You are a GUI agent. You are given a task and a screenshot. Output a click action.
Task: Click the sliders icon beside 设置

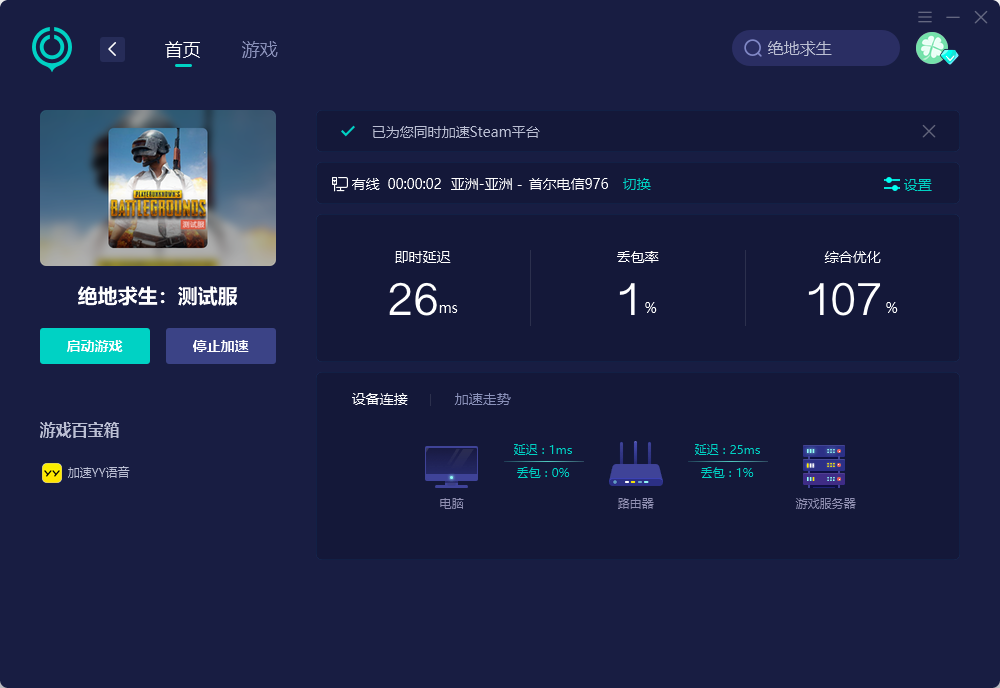pyautogui.click(x=892, y=184)
